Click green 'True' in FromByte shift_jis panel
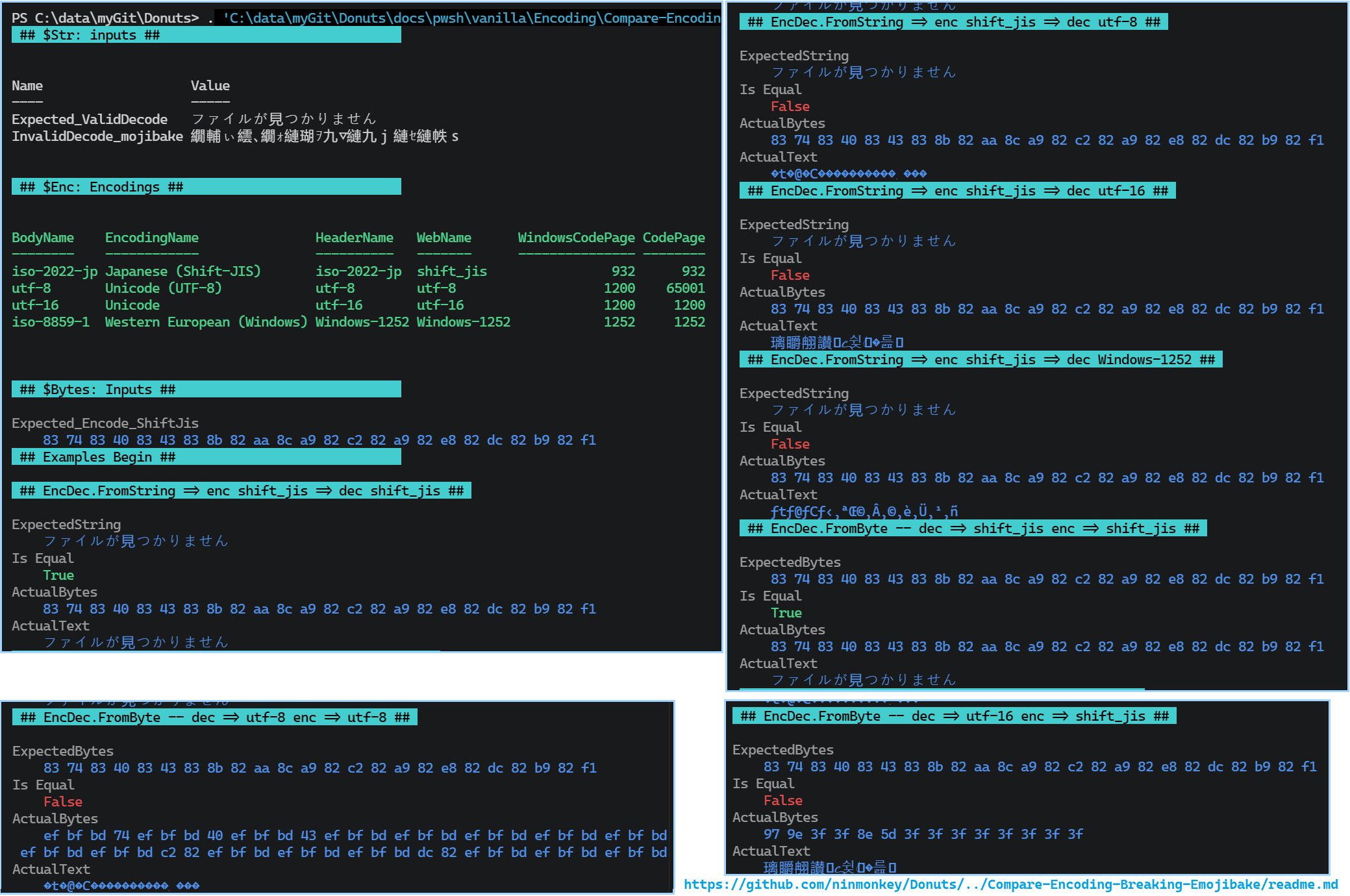 point(786,613)
